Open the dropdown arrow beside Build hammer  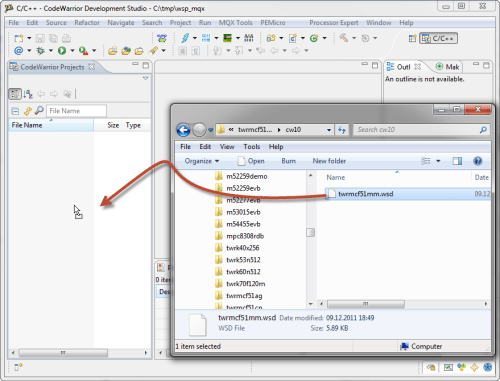click(354, 38)
